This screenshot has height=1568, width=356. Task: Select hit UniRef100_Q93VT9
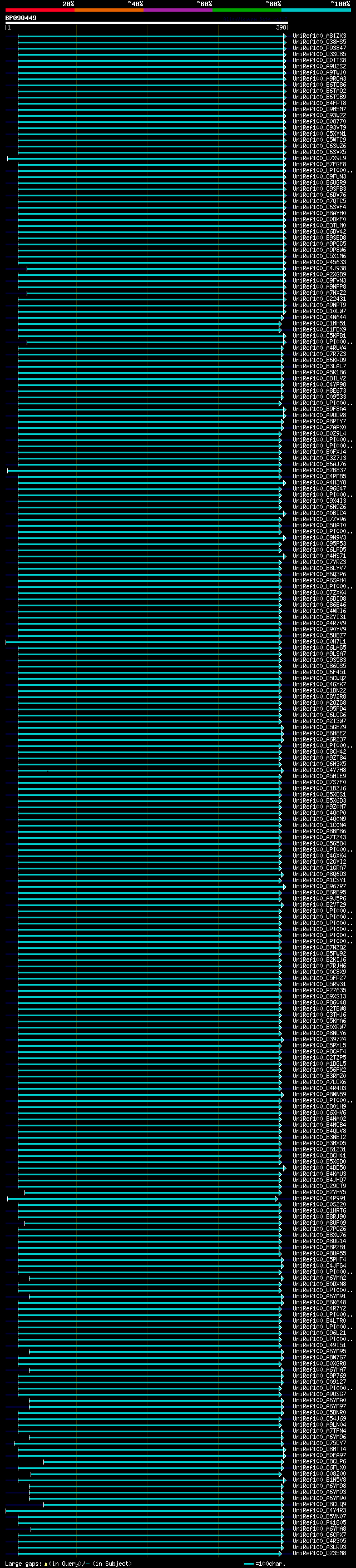319,128
